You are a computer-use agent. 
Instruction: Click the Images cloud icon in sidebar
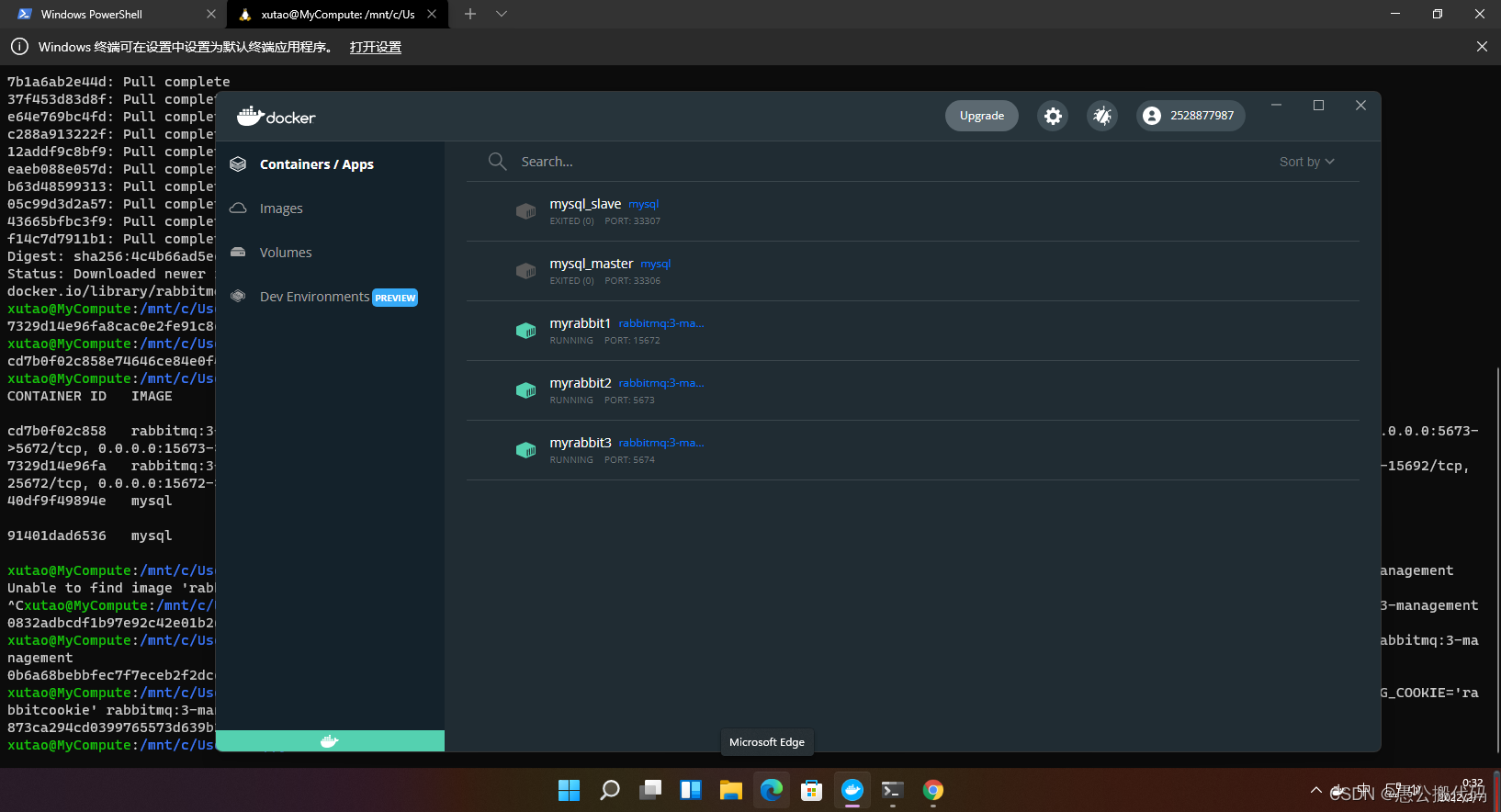(x=238, y=209)
